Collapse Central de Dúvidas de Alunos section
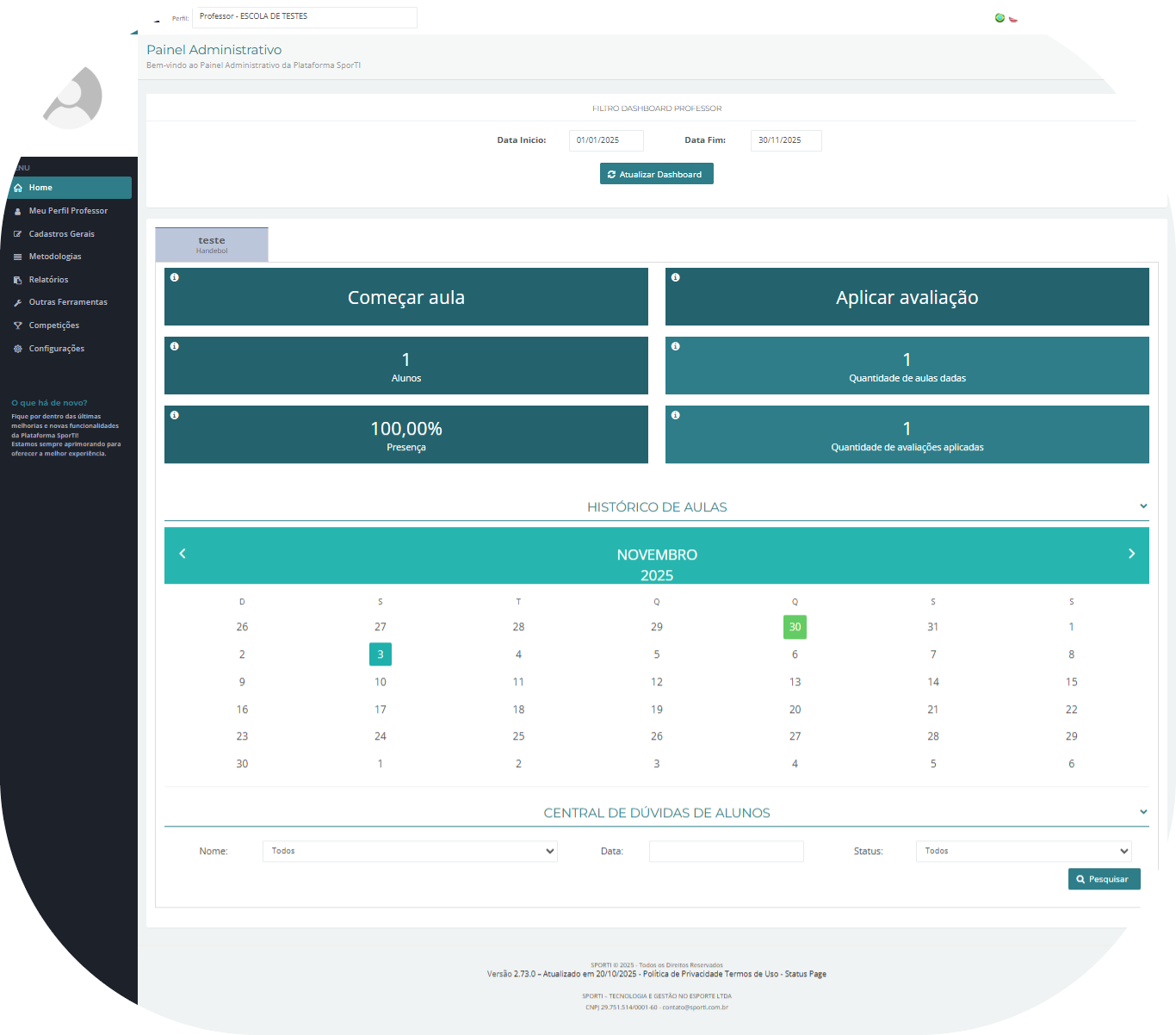 point(1143,812)
